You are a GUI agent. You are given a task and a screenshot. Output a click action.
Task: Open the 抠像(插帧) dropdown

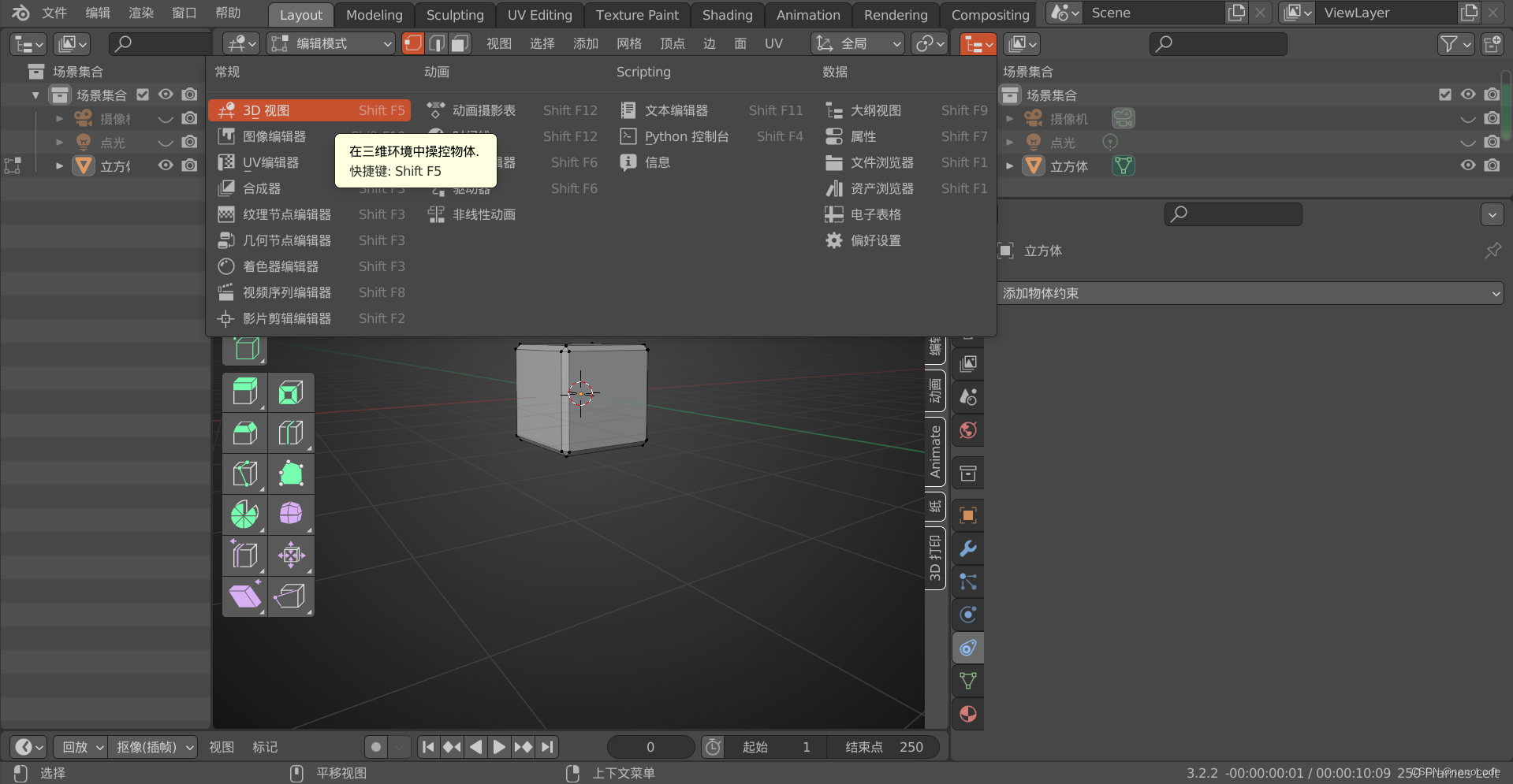[153, 747]
